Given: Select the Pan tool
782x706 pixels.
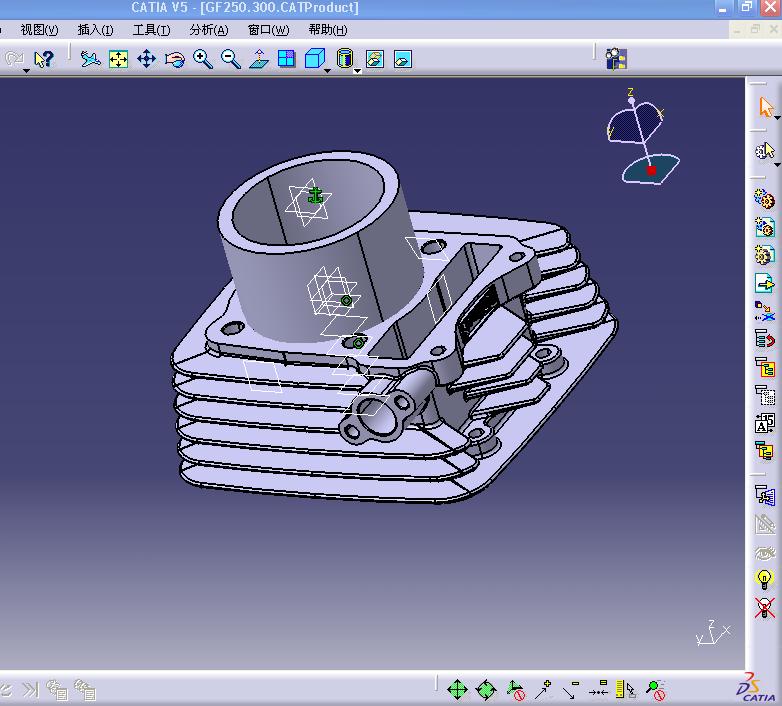Looking at the screenshot, I should (x=146, y=59).
